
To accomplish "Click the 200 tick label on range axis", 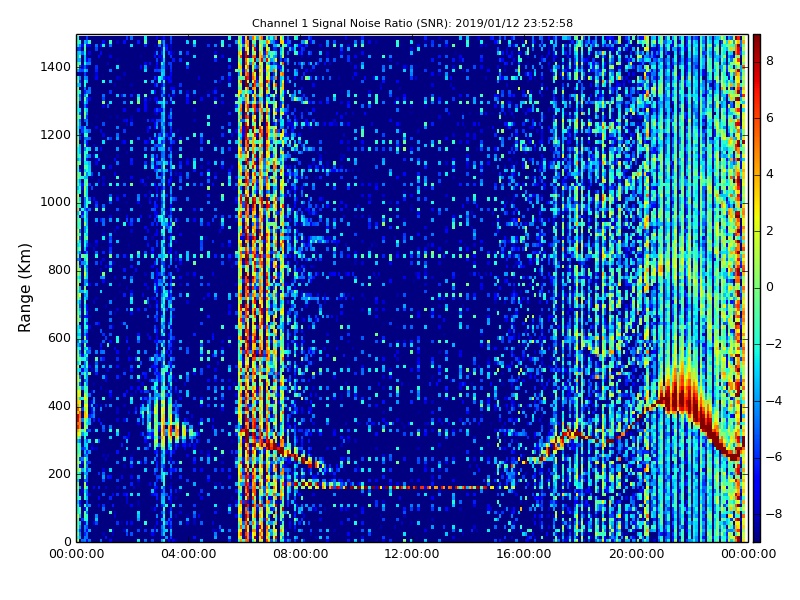I will coord(59,474).
